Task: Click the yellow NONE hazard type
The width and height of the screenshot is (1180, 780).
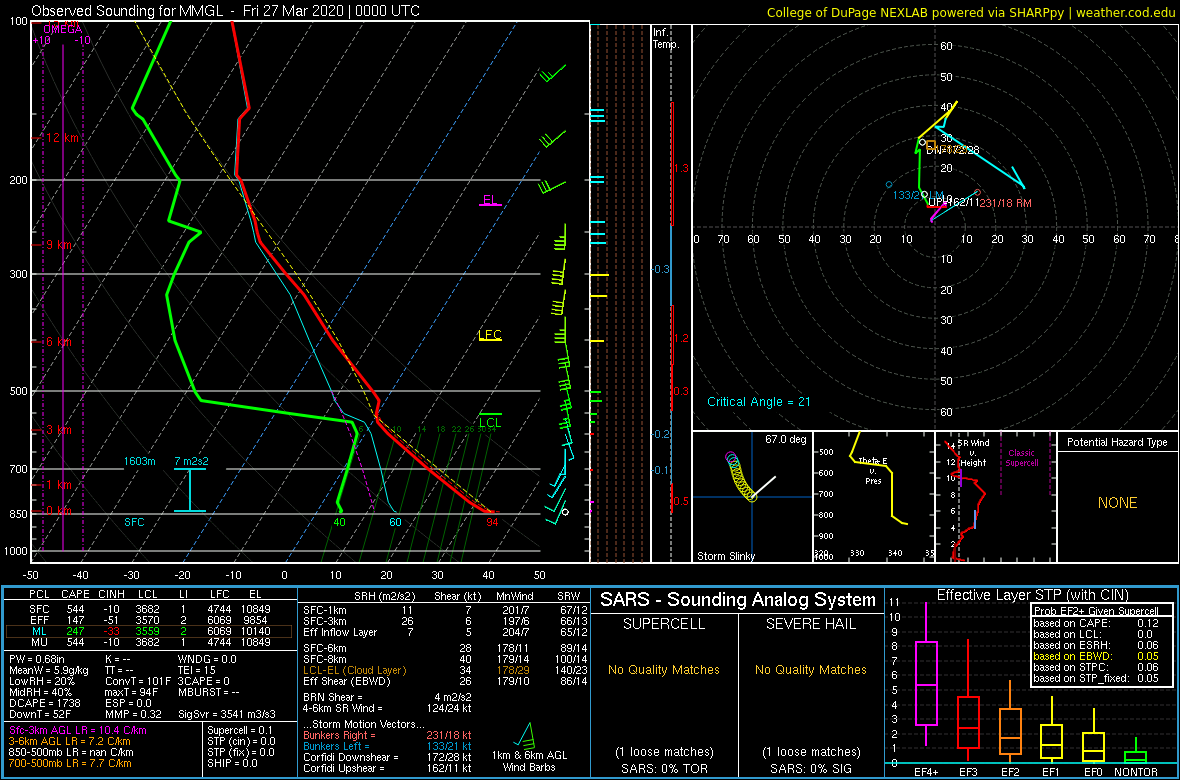Action: coord(1117,503)
